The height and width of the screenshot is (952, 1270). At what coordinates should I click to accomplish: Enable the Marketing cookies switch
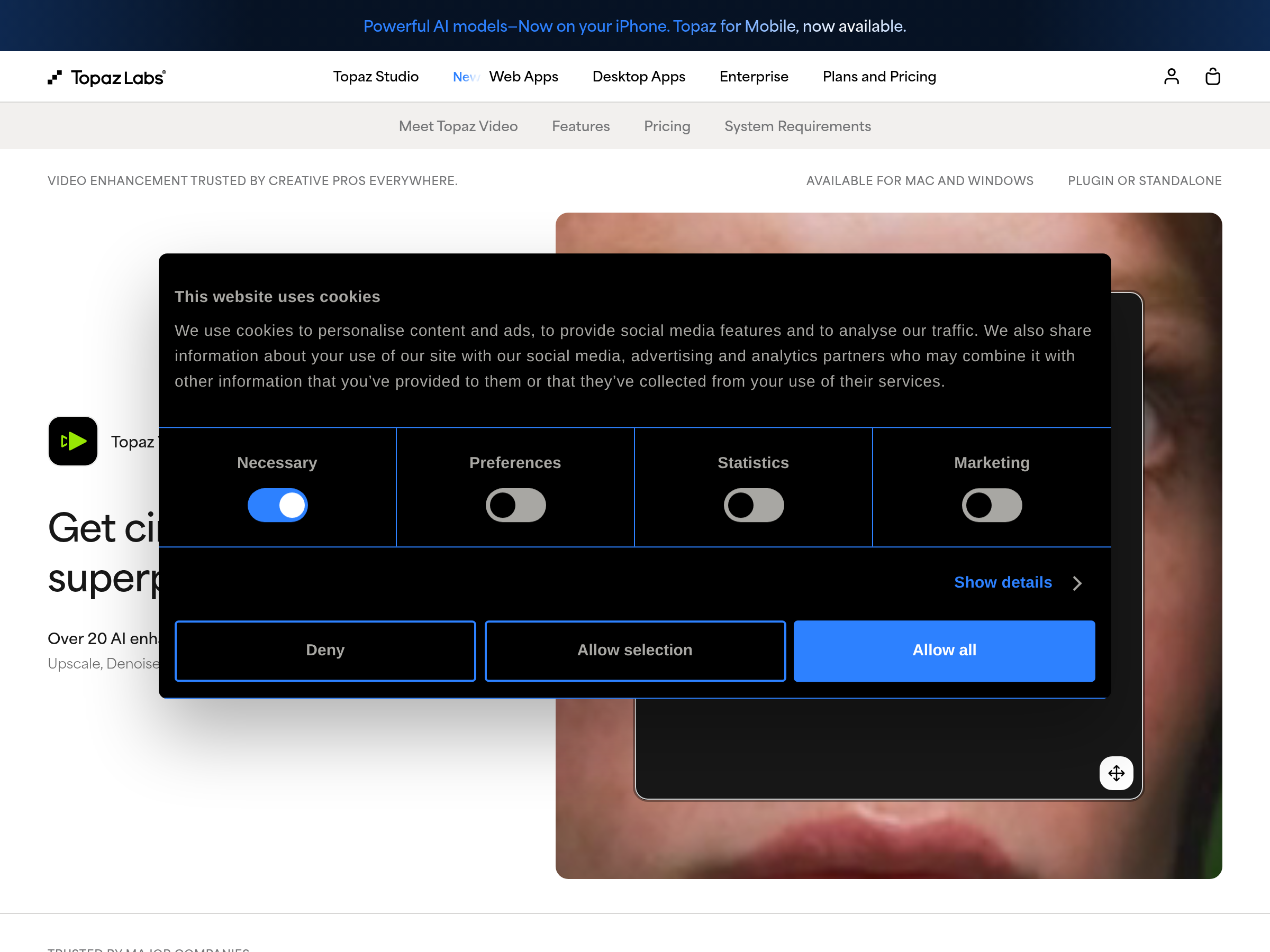tap(992, 505)
